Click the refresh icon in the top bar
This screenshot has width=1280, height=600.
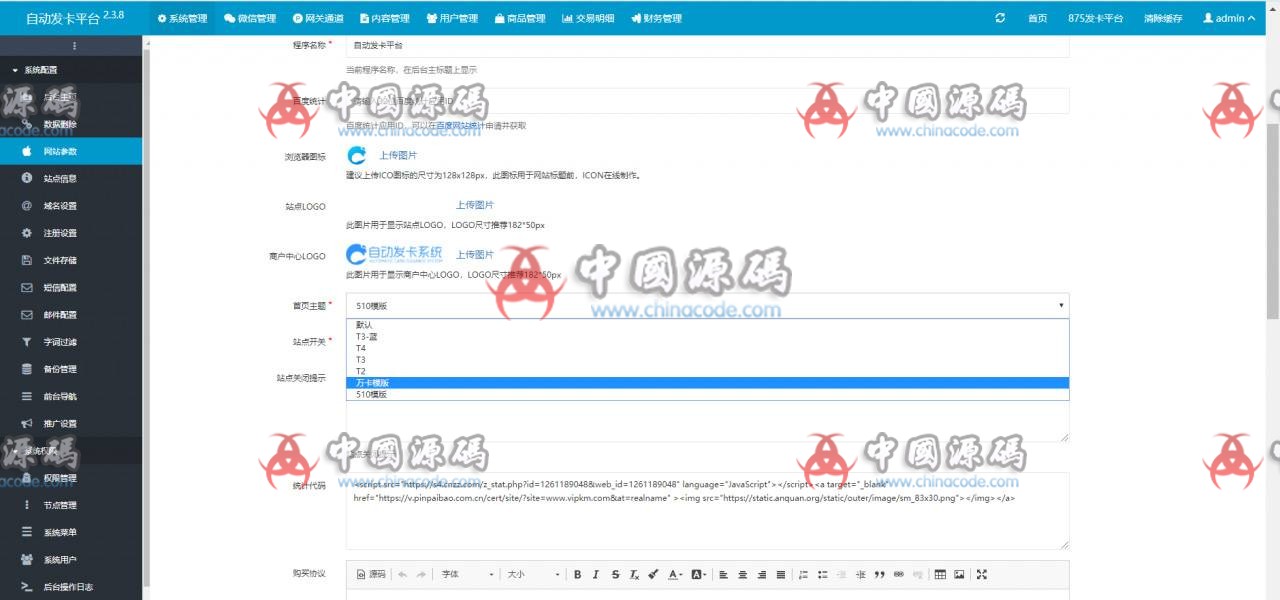(x=1000, y=18)
